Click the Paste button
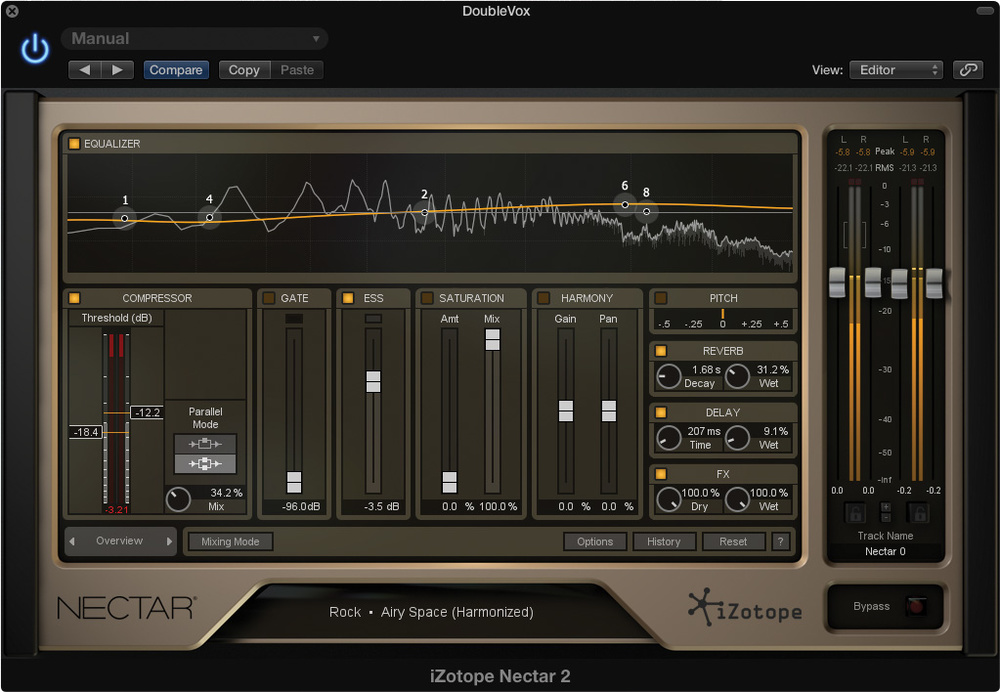Viewport: 1000px width, 692px height. tap(297, 70)
